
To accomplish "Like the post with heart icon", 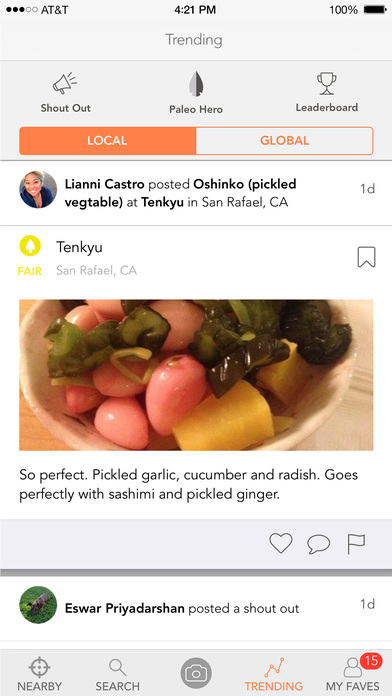I will [281, 543].
